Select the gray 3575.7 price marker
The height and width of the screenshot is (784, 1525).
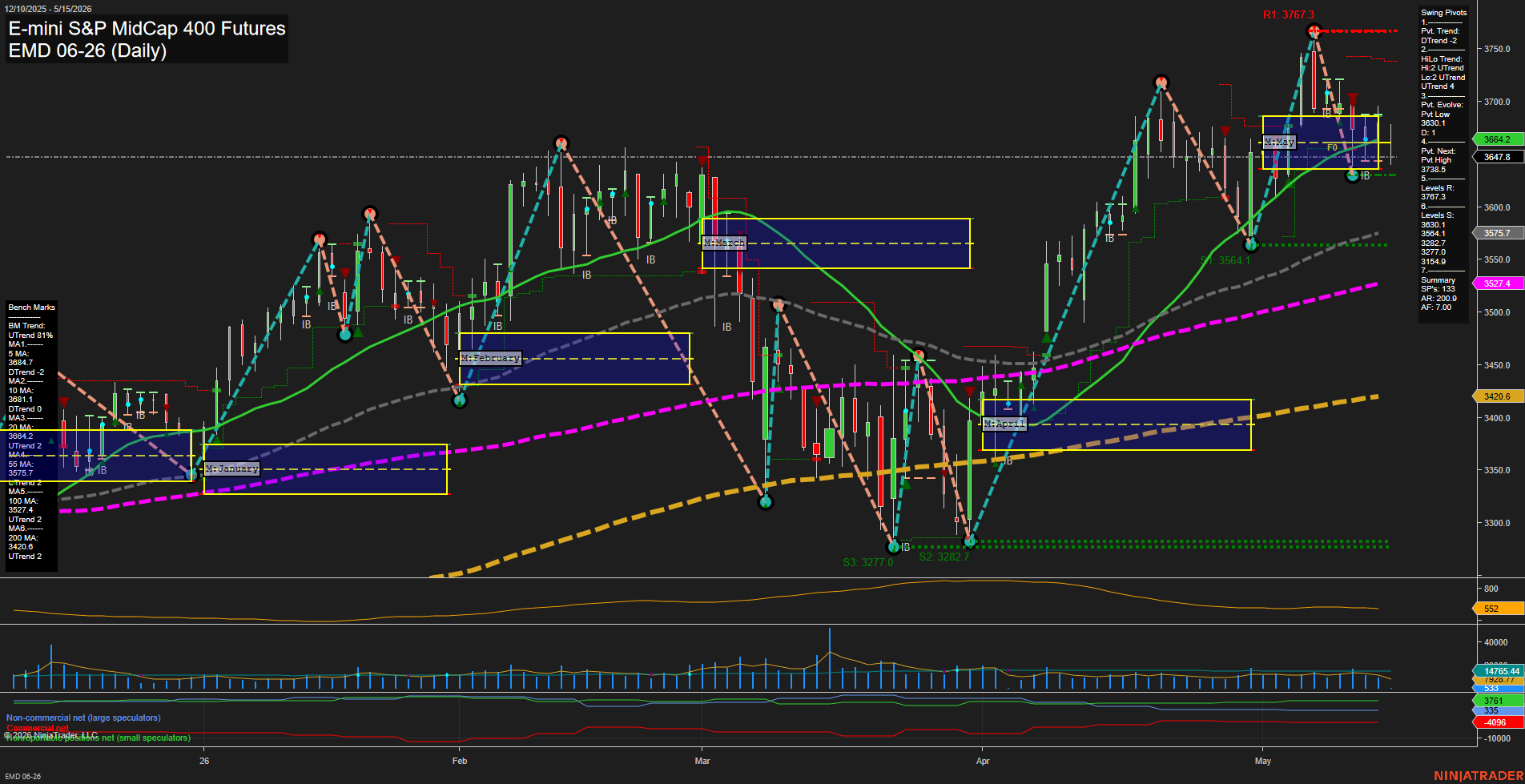click(1498, 233)
